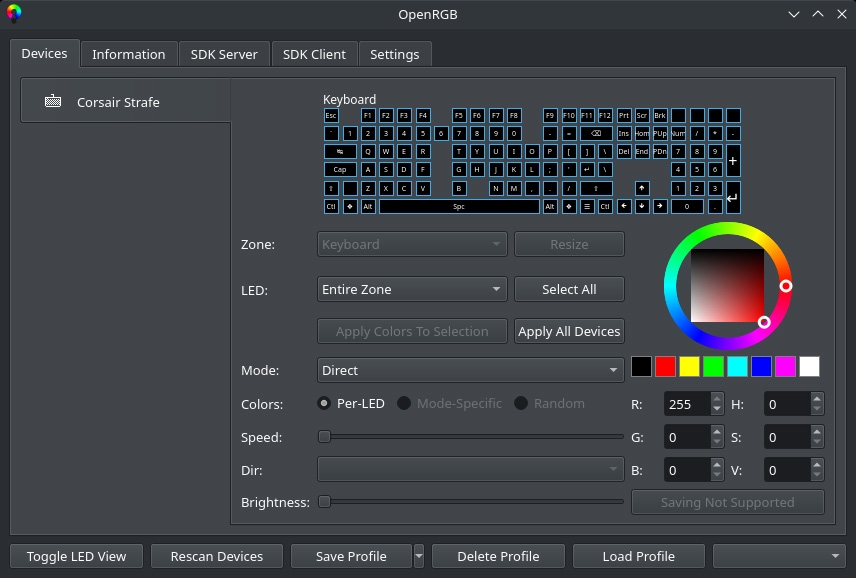Open the Settings tab

point(394,54)
